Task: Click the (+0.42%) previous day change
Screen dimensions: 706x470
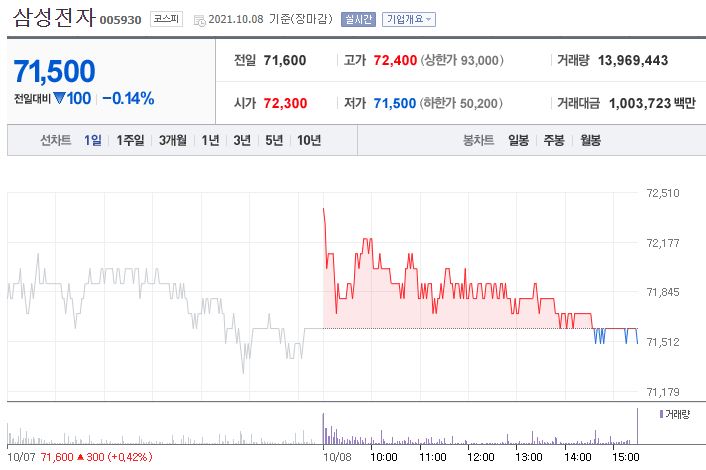Action: click(x=129, y=457)
